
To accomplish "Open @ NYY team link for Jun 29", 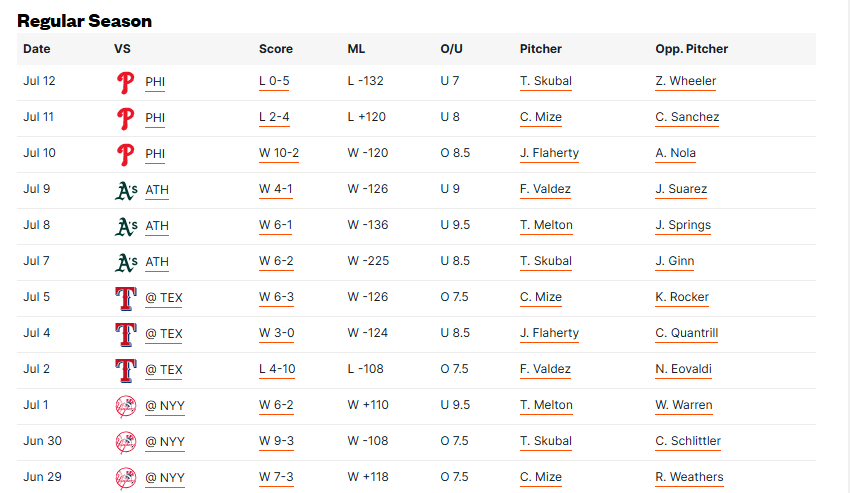I will point(165,478).
